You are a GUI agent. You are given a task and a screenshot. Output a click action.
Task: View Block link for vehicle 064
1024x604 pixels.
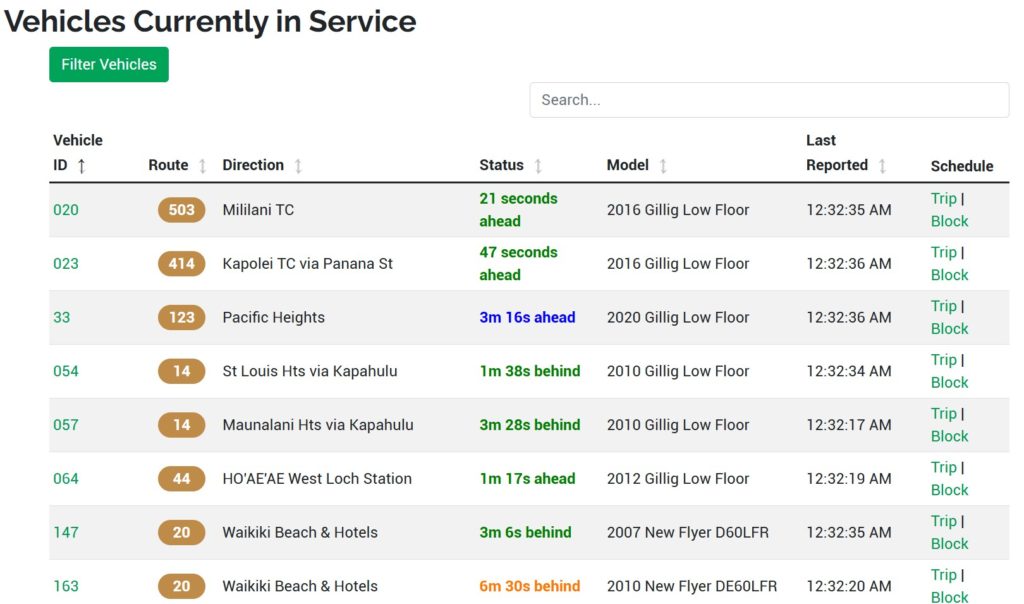[949, 490]
